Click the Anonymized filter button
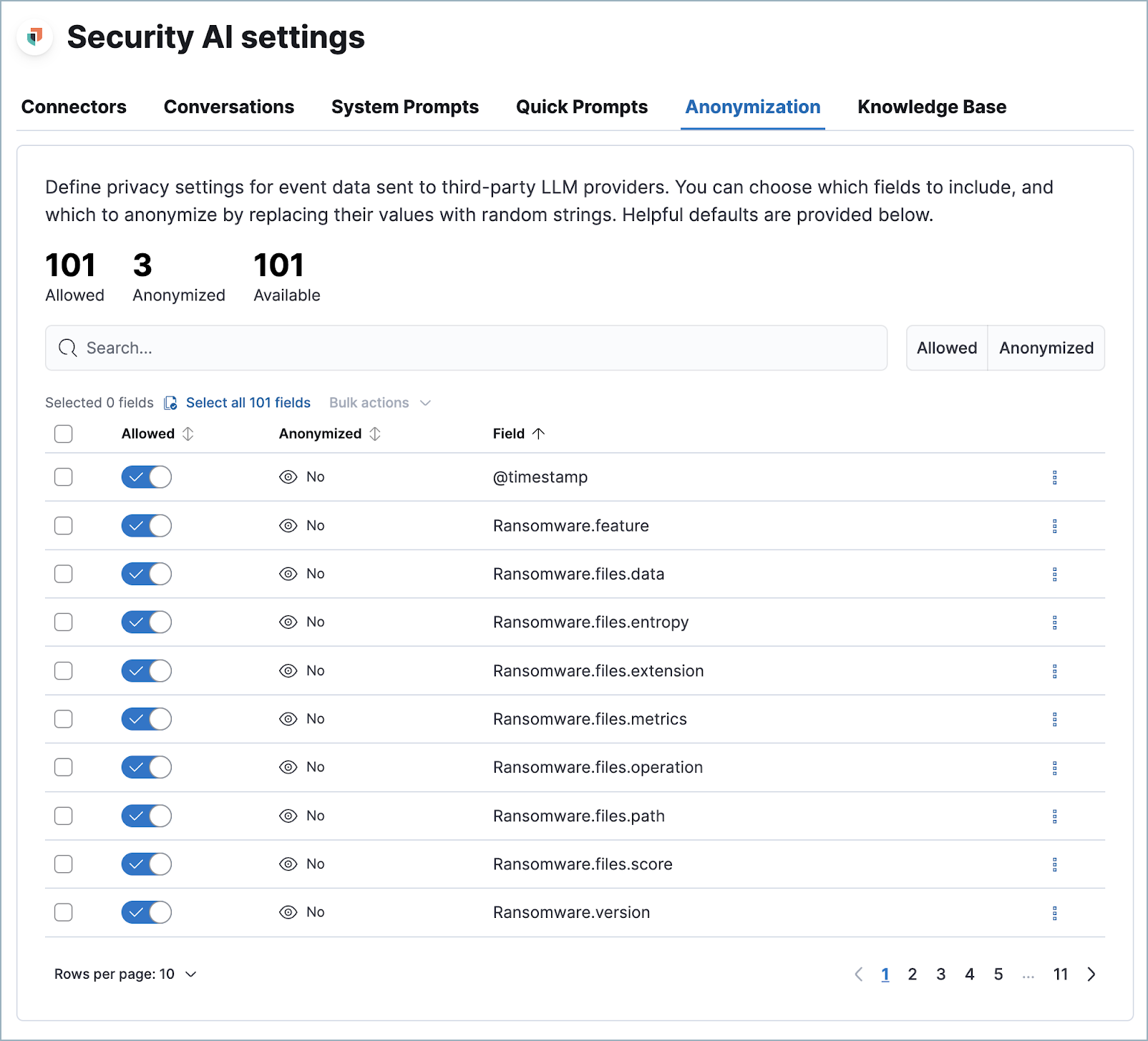This screenshot has height=1041, width=1148. tap(1046, 348)
